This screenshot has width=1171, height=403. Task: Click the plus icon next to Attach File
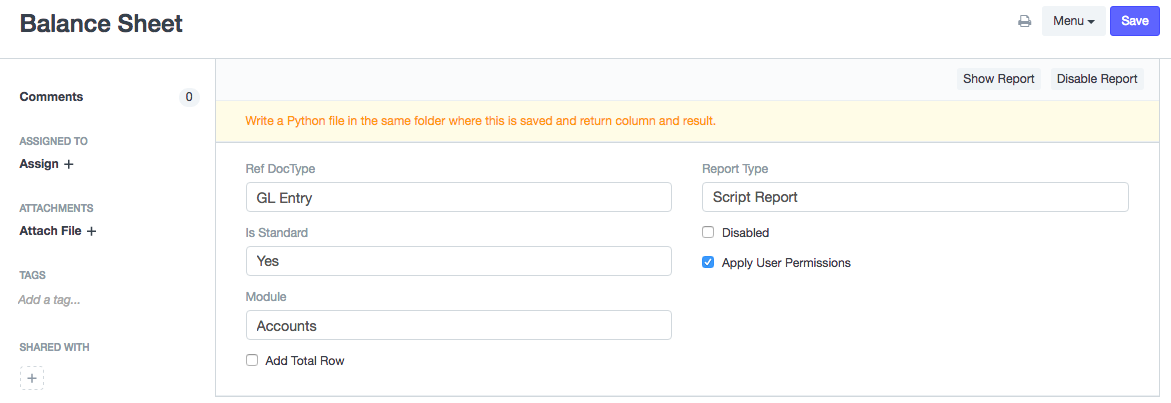coord(91,231)
